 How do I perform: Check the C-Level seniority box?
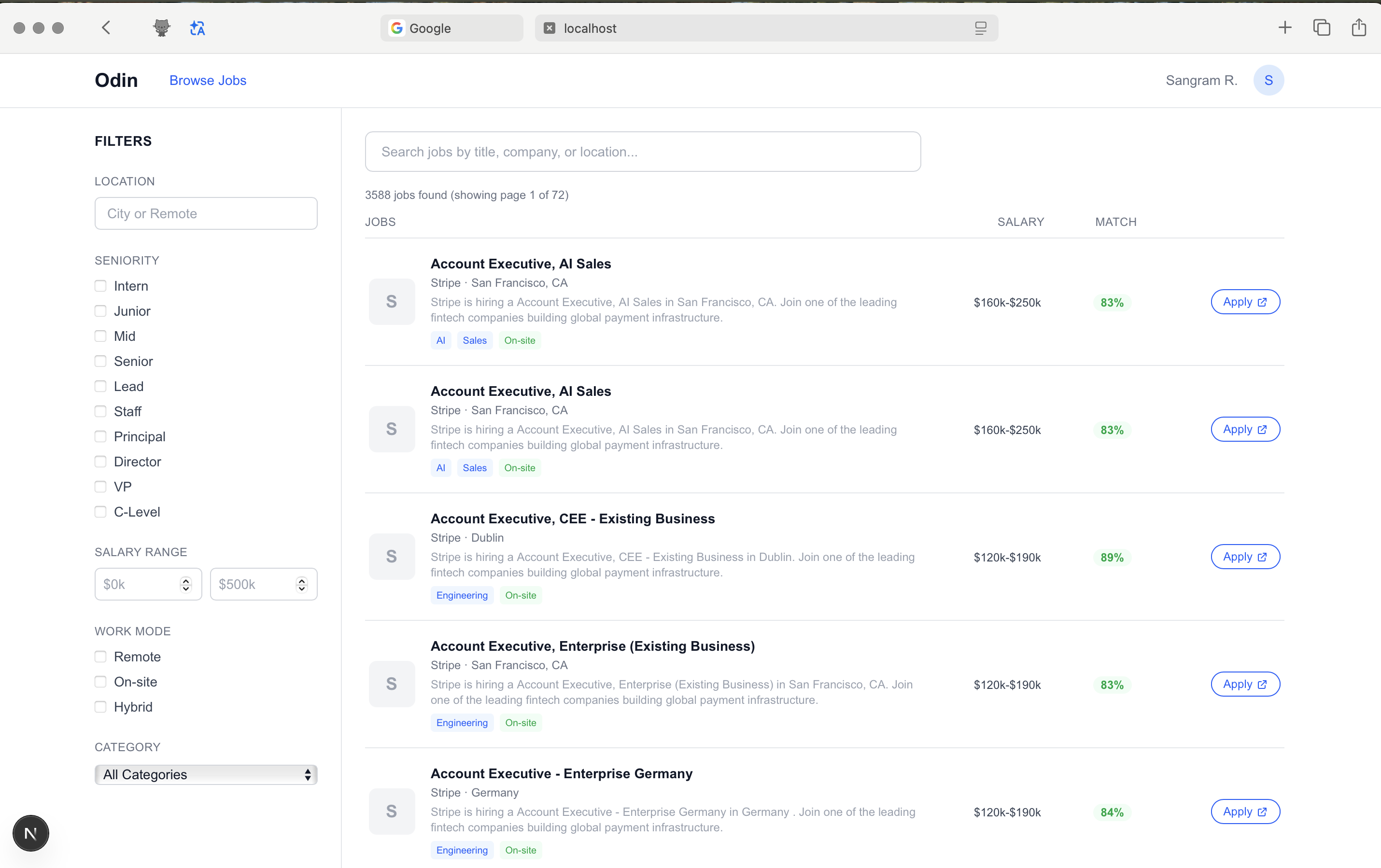100,512
